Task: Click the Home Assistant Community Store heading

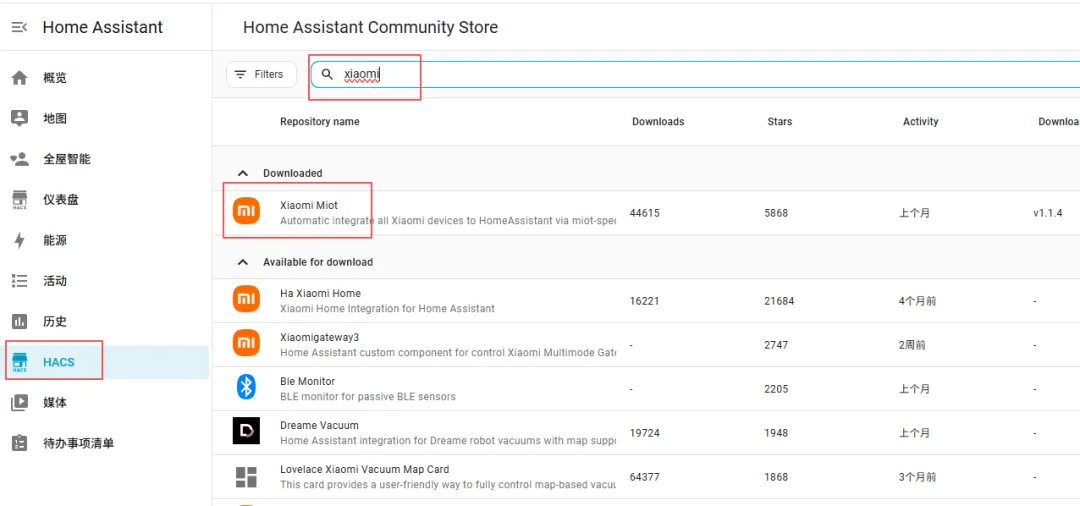Action: pos(371,28)
